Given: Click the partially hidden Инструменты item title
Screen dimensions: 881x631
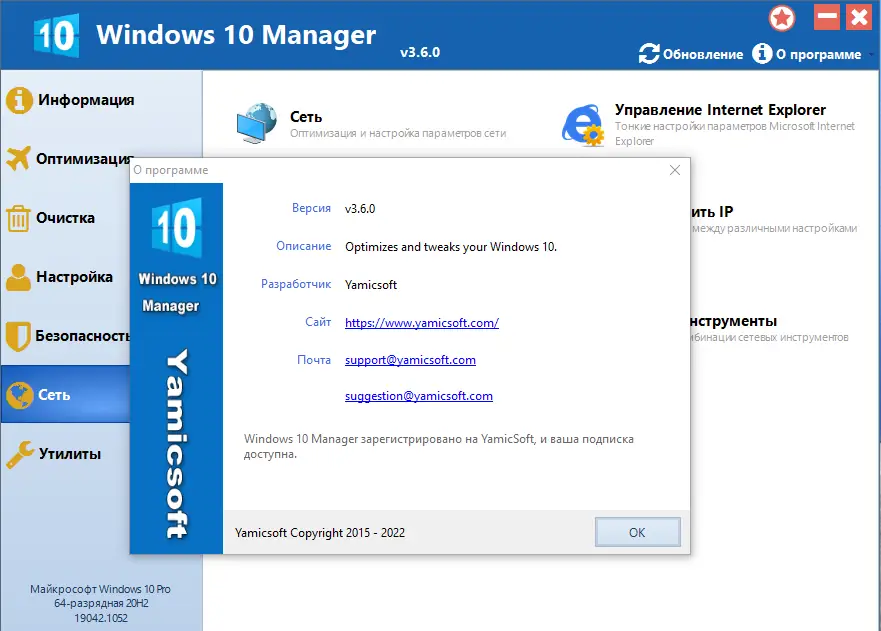Looking at the screenshot, I should coord(734,321).
